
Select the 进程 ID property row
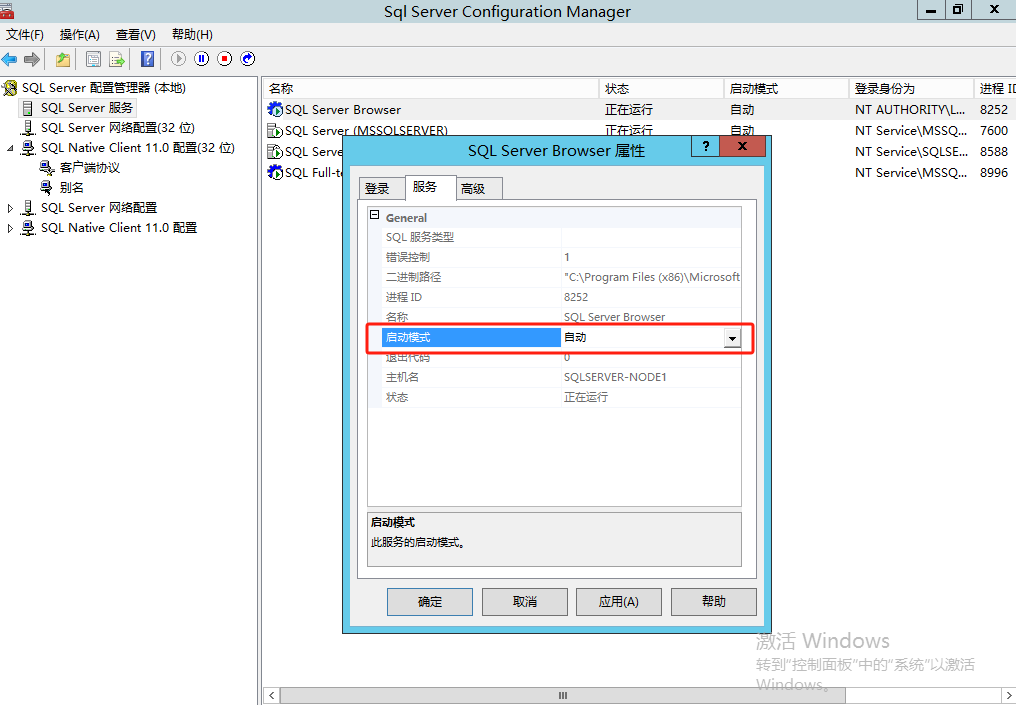click(x=561, y=297)
